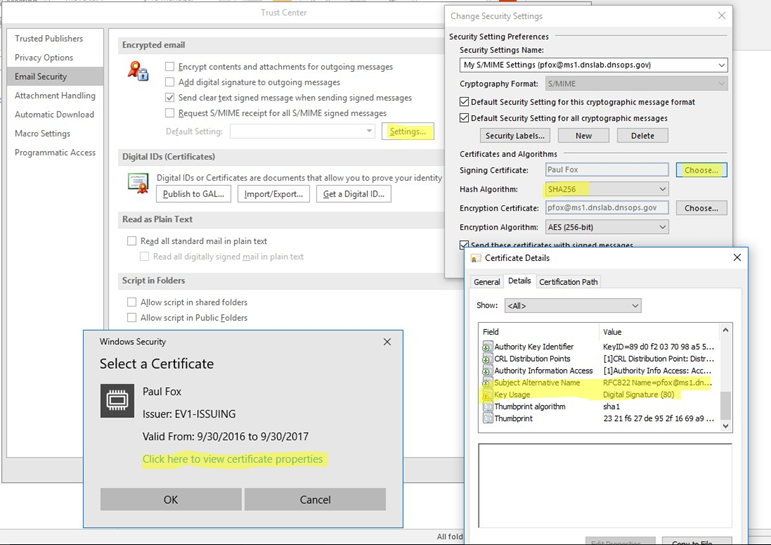
Task: Click Security Labels... button
Action: pyautogui.click(x=515, y=136)
